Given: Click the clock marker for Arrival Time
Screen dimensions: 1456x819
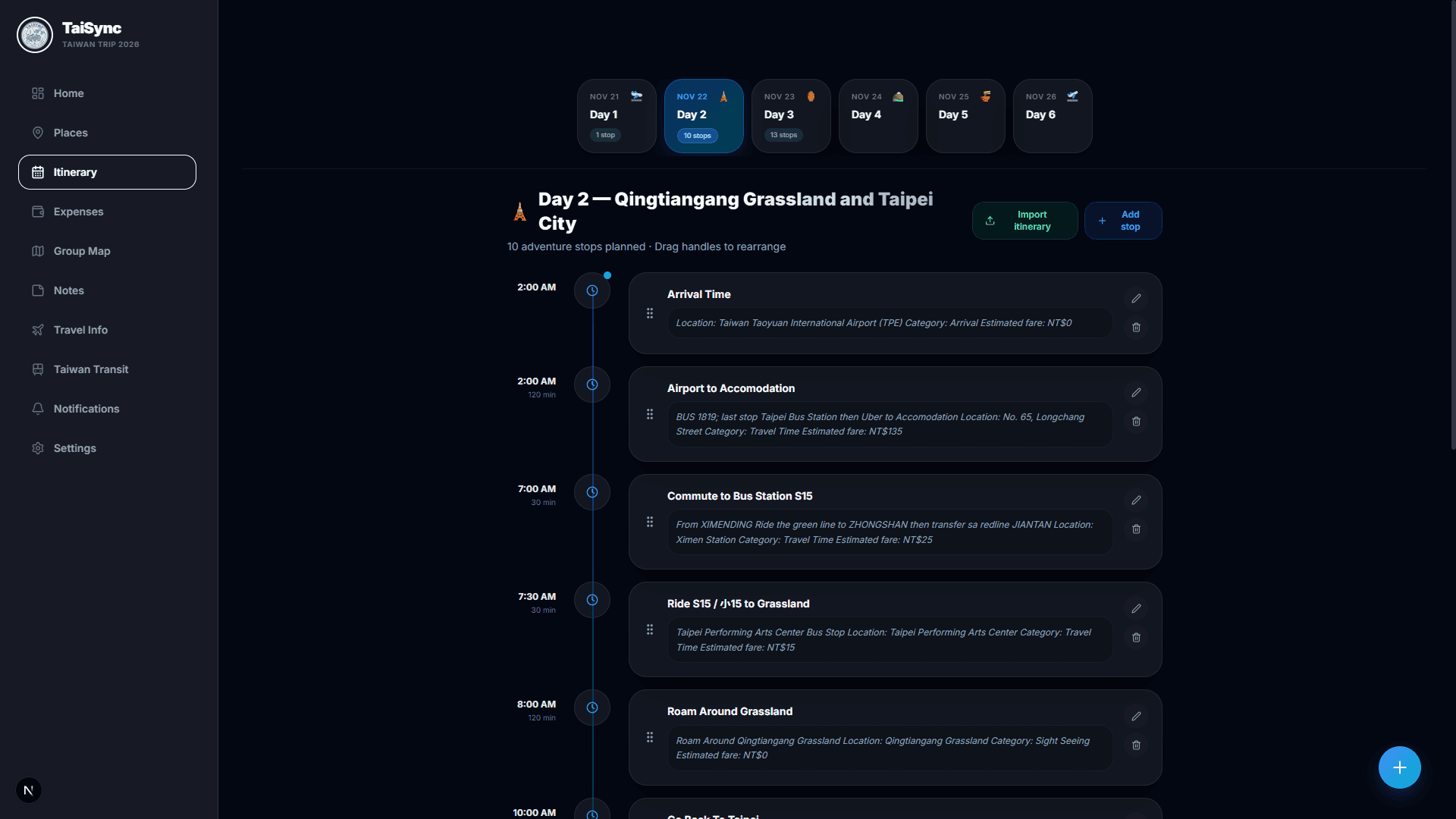Looking at the screenshot, I should [592, 290].
